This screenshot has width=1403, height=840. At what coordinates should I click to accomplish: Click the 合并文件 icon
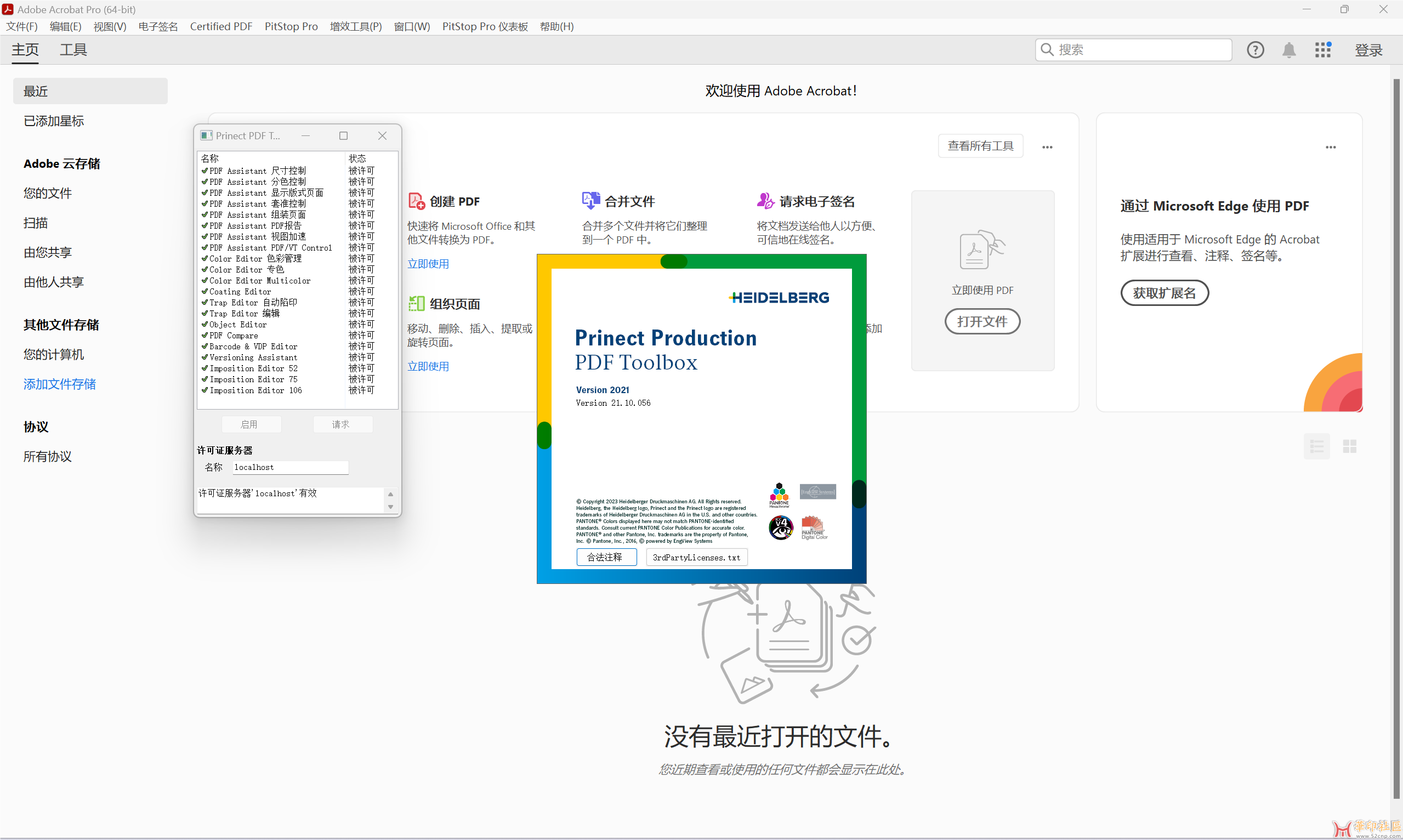tap(590, 200)
